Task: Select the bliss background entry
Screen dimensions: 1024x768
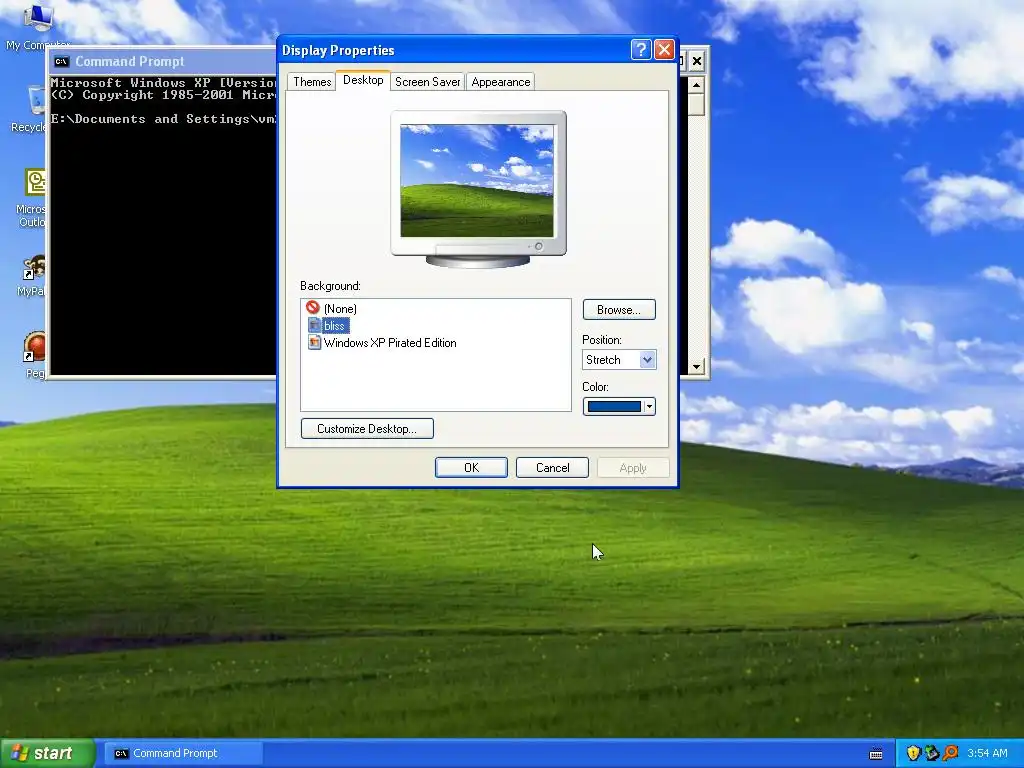Action: pos(334,325)
